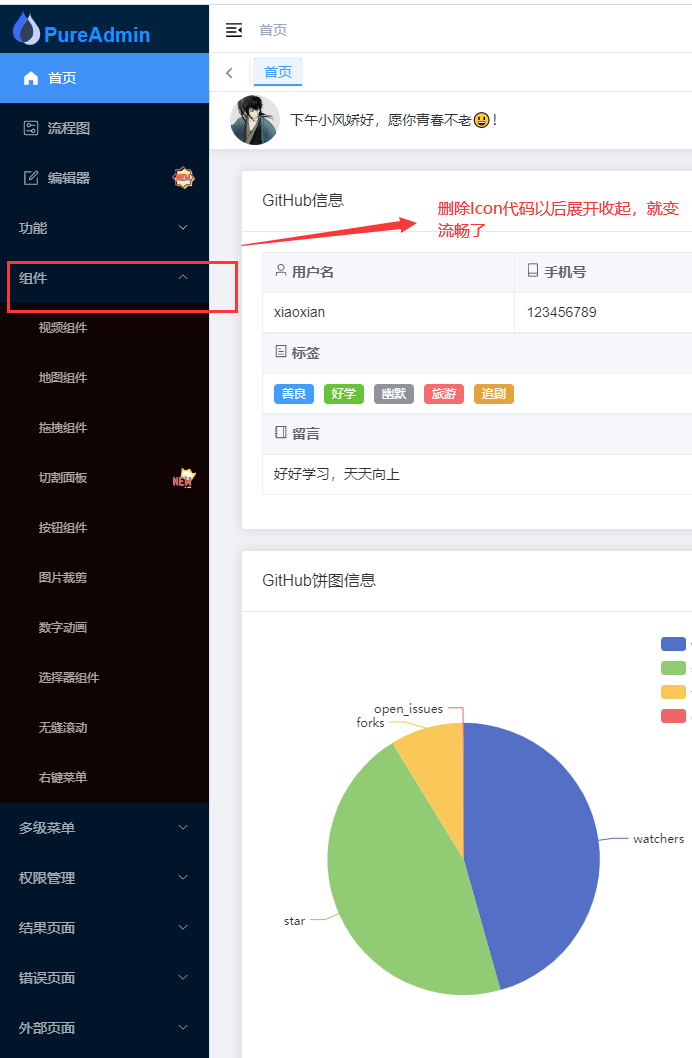The image size is (692, 1058).
Task: Click the smiley emoji in greeting
Action: coord(482,120)
